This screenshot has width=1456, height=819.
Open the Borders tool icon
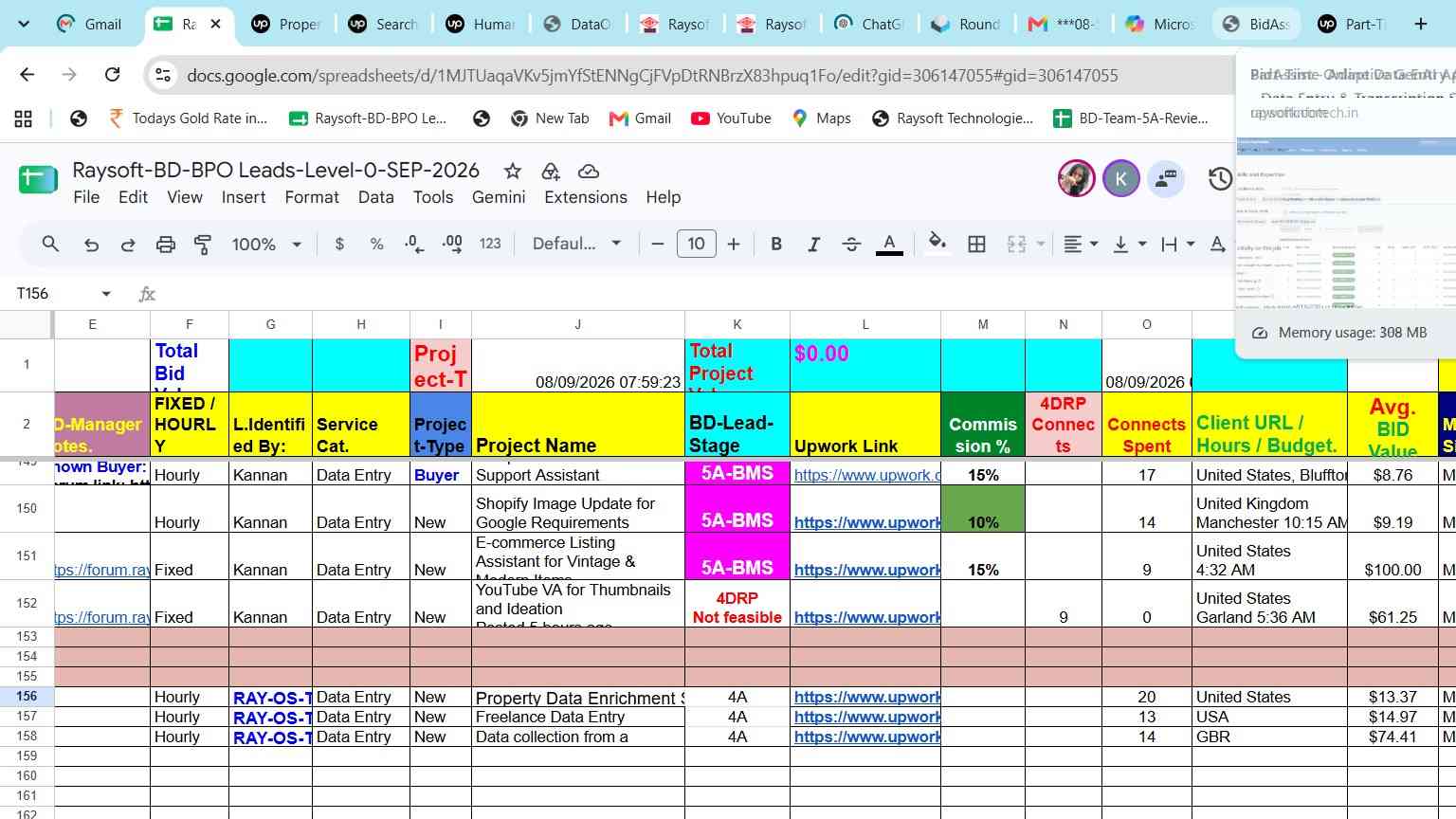976,245
